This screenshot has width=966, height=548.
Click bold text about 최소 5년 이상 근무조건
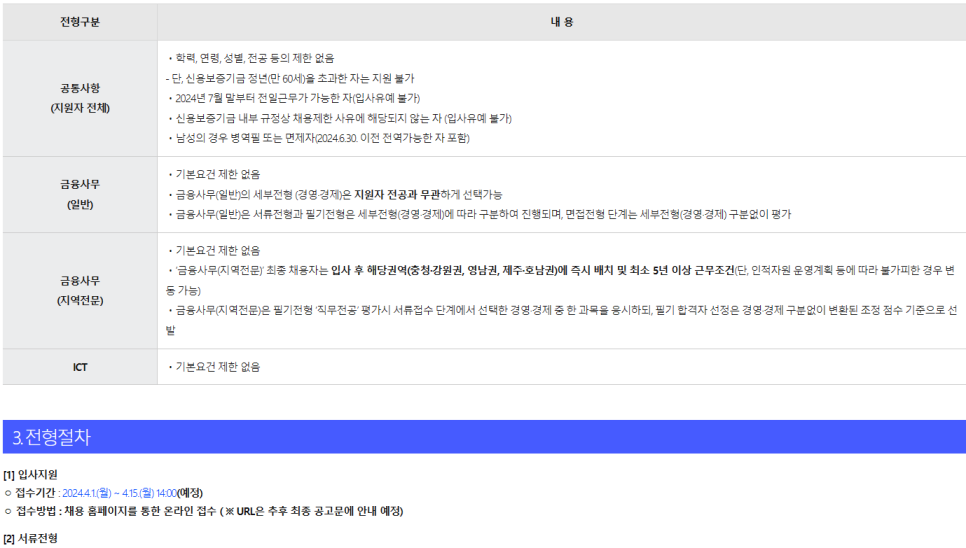532,270
